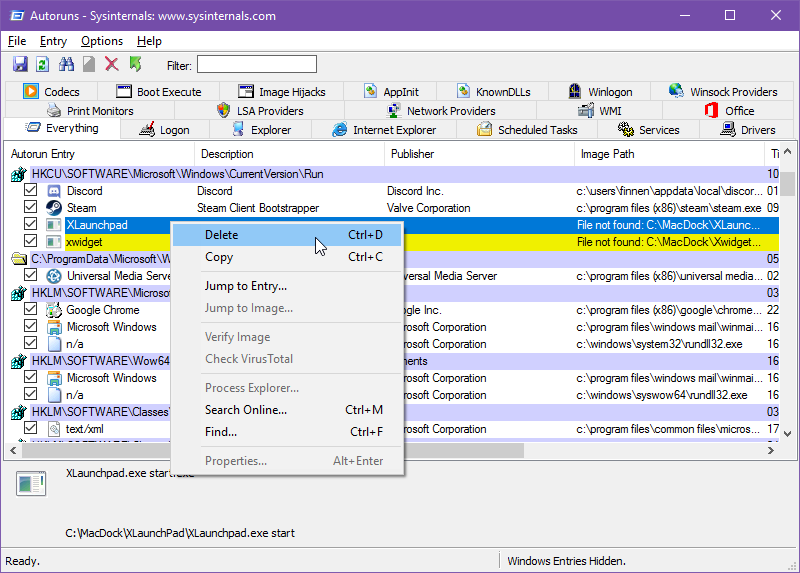The height and width of the screenshot is (573, 800).
Task: Click the Properties page toolbar icon
Action: coord(89,64)
